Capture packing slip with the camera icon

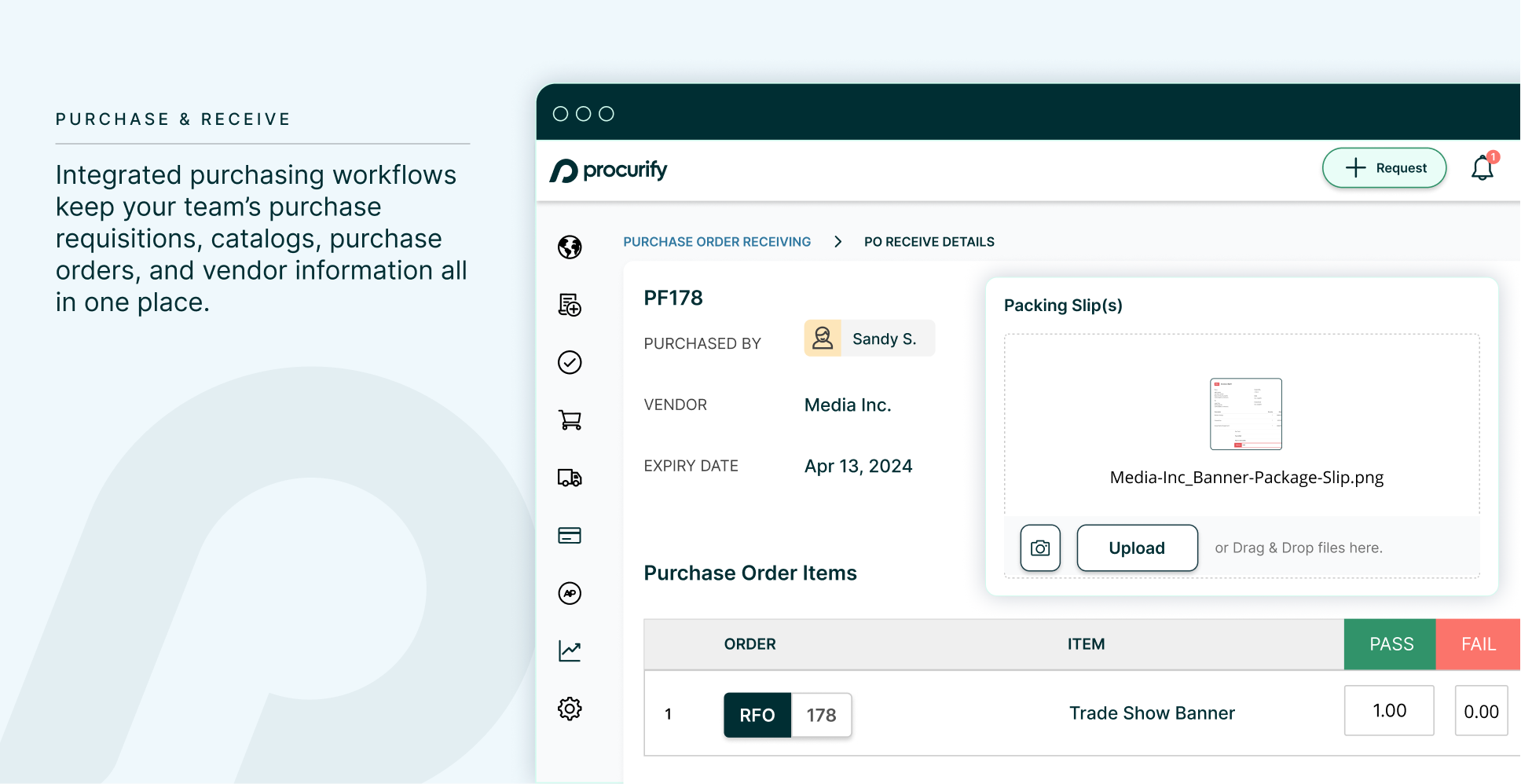tap(1040, 548)
